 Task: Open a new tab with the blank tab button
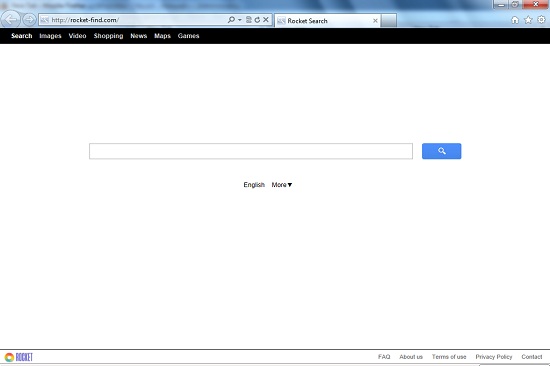point(389,21)
